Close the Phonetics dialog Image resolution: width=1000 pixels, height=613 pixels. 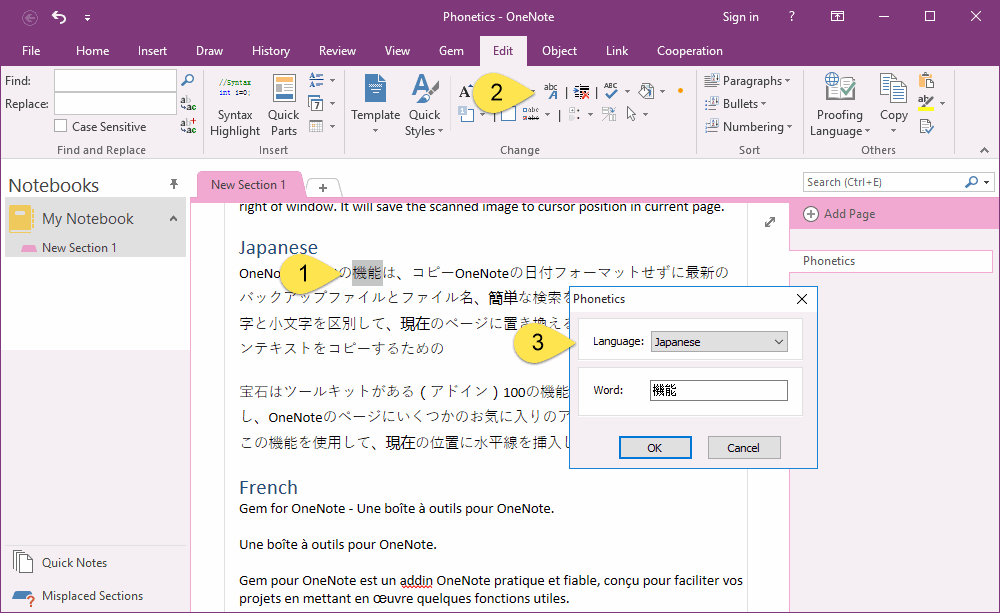pyautogui.click(x=802, y=299)
